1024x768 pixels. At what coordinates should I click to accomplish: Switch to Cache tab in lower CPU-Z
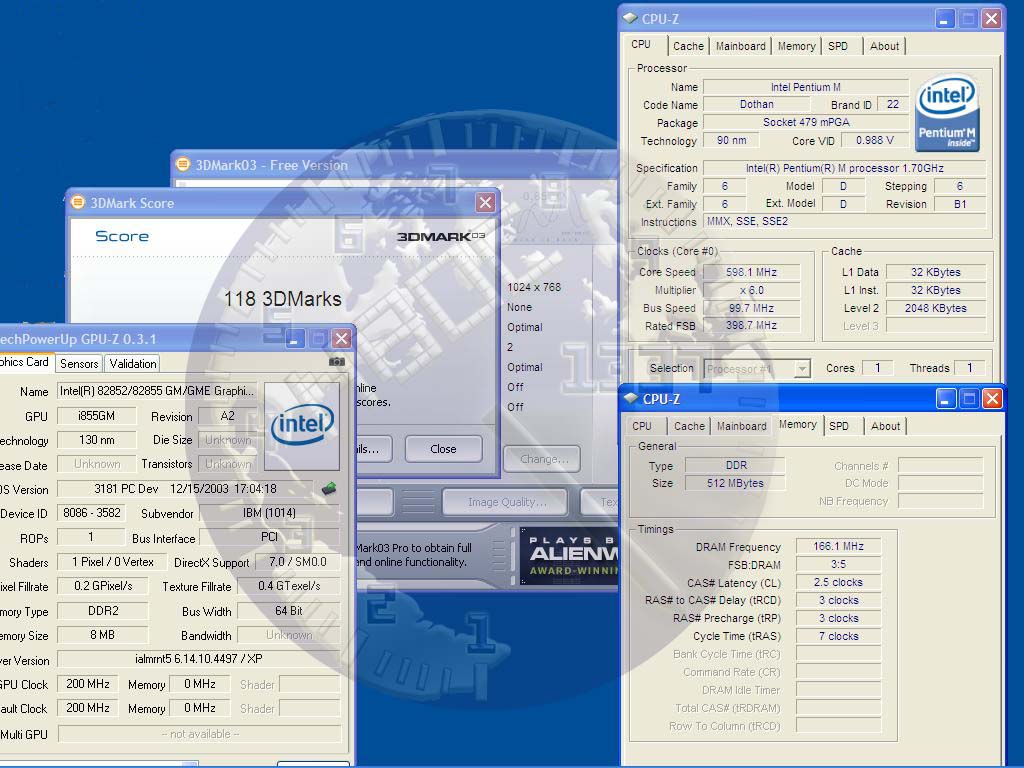tap(690, 426)
